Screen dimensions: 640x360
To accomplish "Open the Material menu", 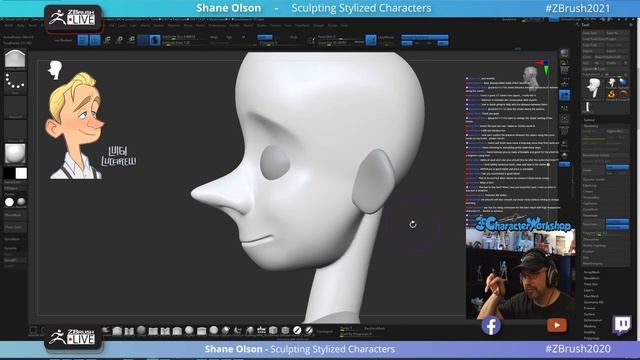I will click(174, 25).
